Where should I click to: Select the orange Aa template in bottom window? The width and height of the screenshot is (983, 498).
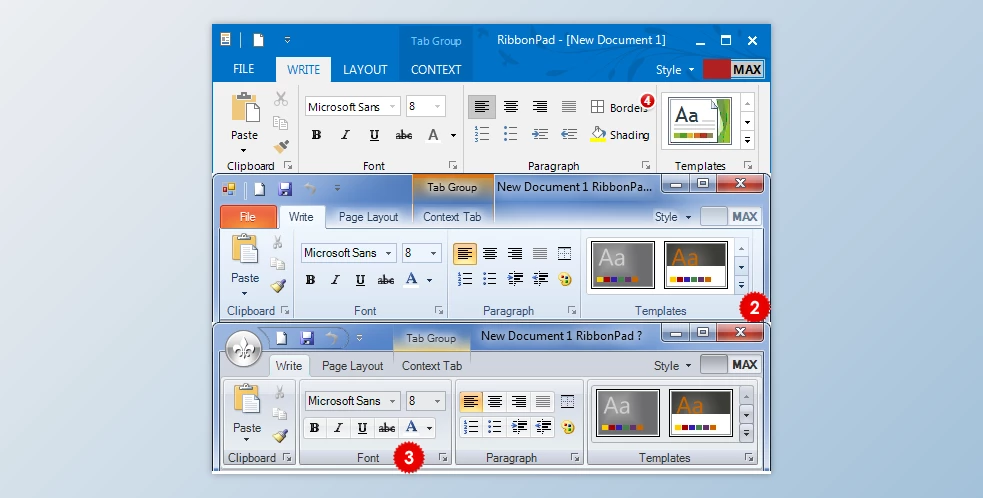click(x=700, y=413)
